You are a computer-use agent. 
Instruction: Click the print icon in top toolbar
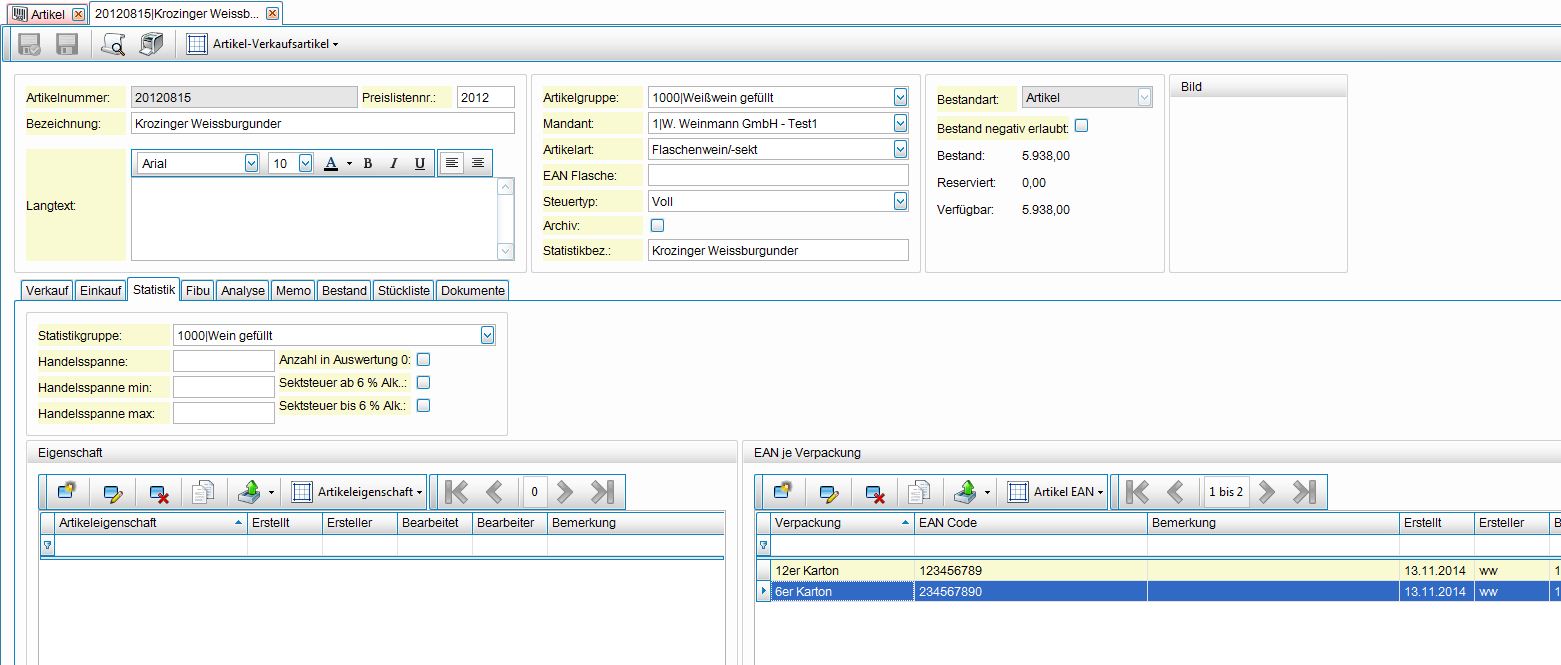151,44
